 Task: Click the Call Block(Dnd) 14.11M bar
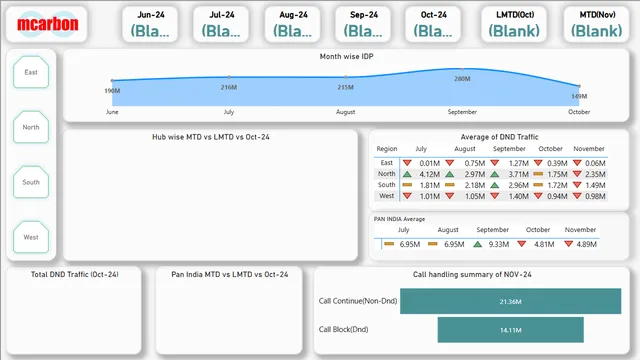point(511,330)
